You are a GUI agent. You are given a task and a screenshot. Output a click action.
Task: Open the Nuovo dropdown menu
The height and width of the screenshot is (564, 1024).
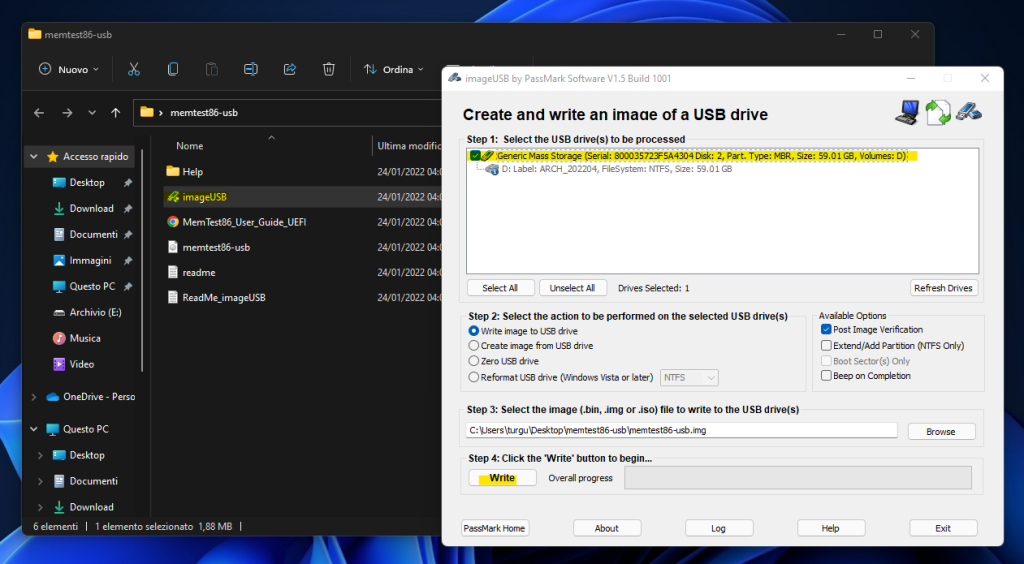click(x=69, y=69)
